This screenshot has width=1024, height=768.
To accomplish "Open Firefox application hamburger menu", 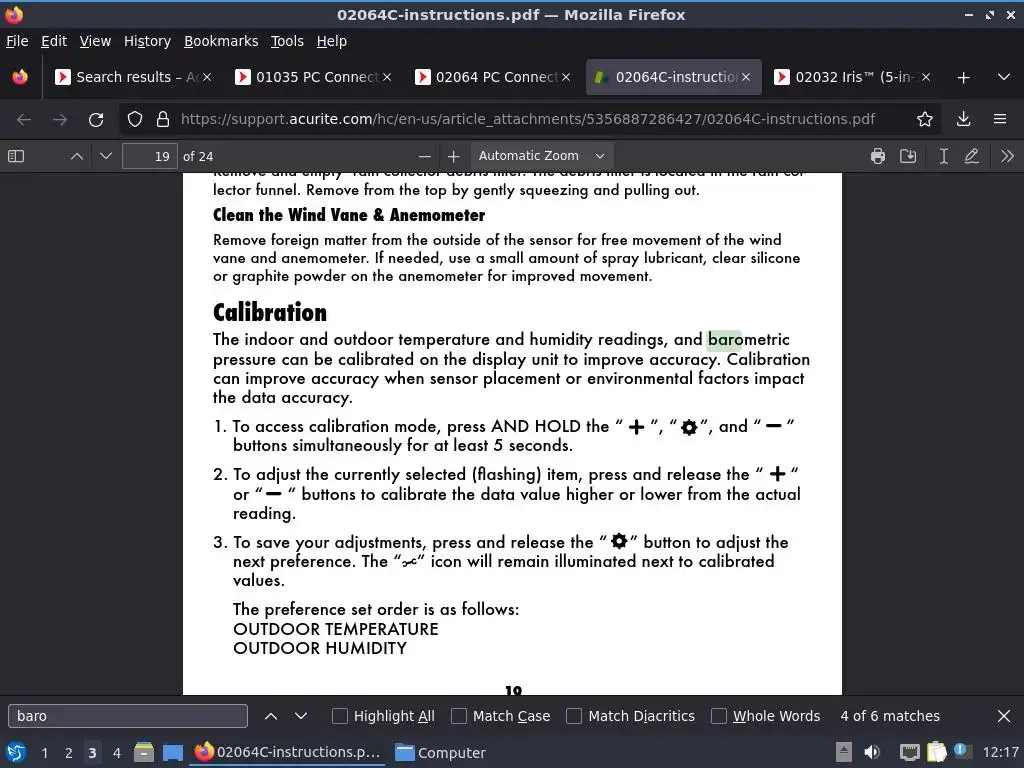I will tap(1000, 120).
